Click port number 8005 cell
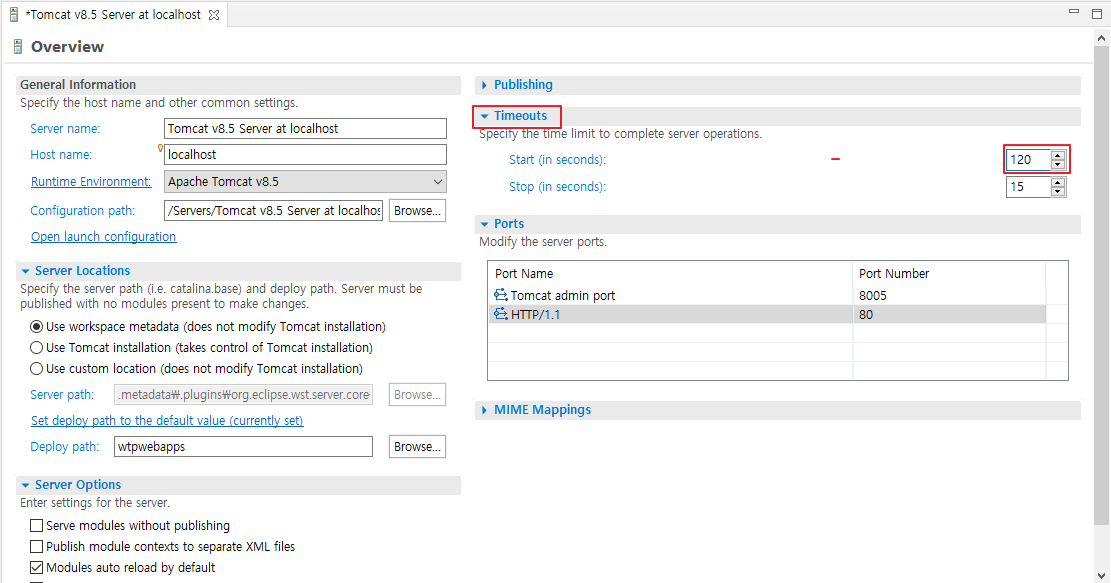The image size is (1111, 583). tap(949, 295)
